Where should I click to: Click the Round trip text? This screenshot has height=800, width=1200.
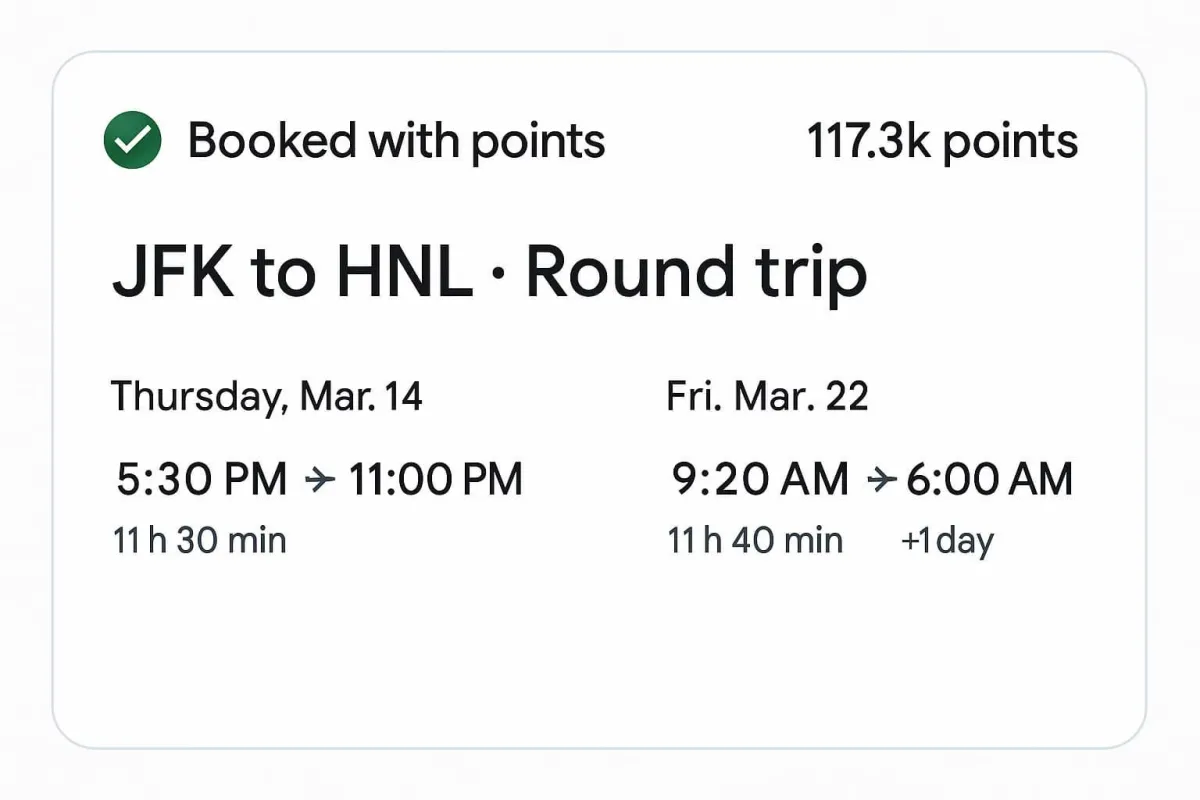pos(696,274)
